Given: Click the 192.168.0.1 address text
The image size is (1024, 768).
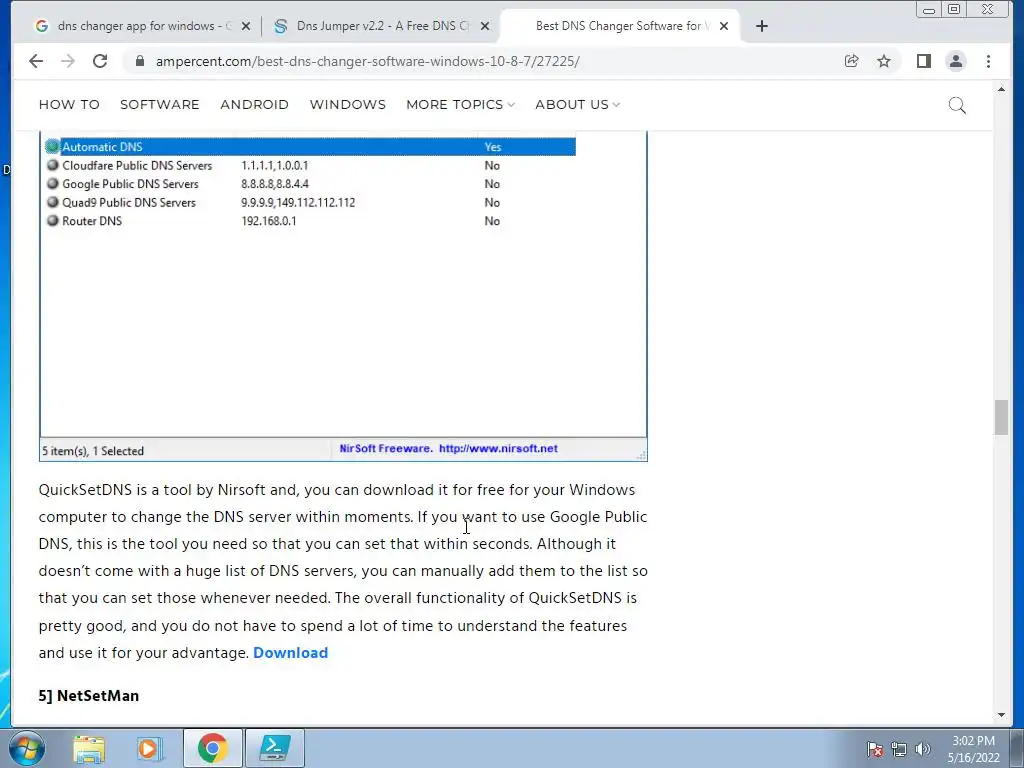Looking at the screenshot, I should [268, 221].
